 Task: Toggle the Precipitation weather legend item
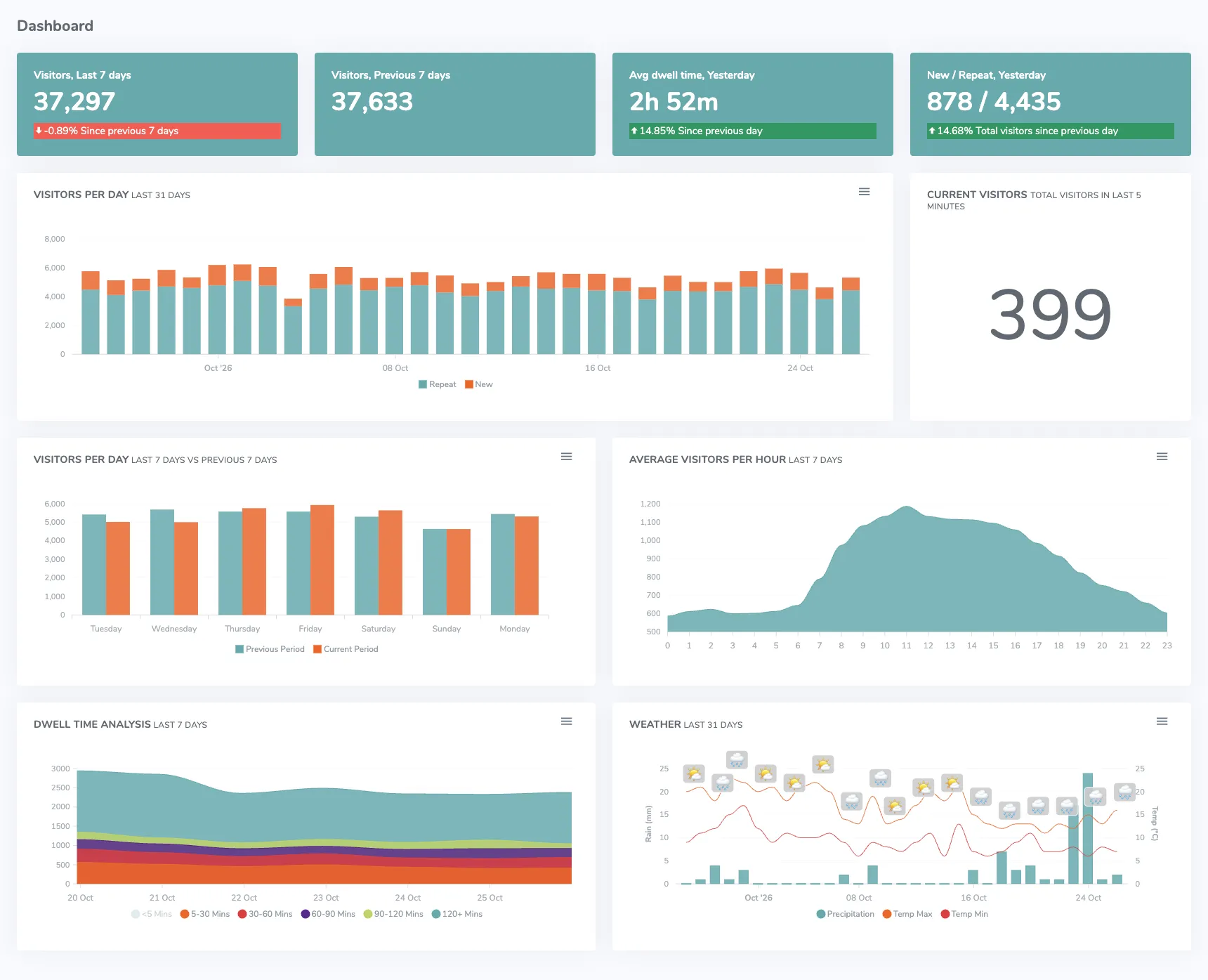[846, 914]
